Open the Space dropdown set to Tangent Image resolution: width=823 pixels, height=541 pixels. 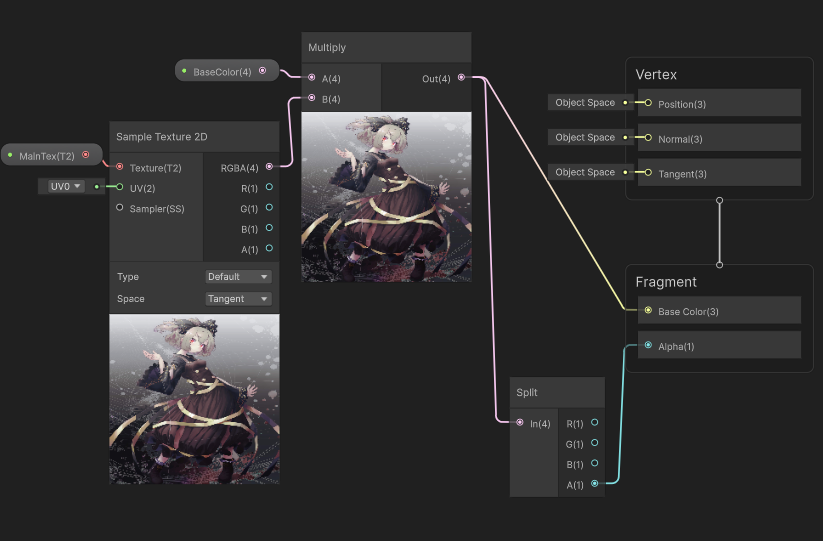pyautogui.click(x=238, y=299)
